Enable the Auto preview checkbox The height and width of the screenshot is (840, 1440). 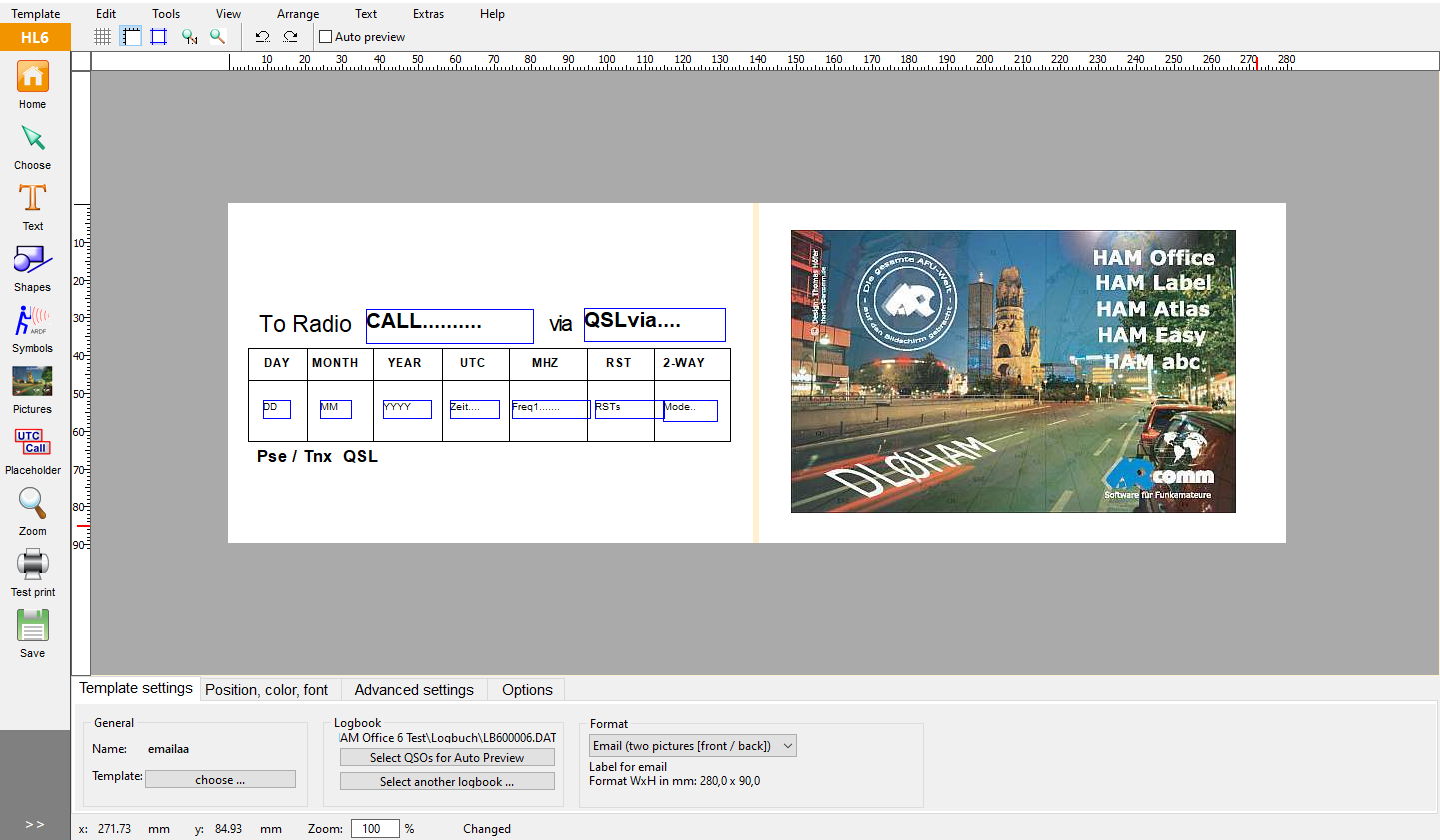[325, 37]
